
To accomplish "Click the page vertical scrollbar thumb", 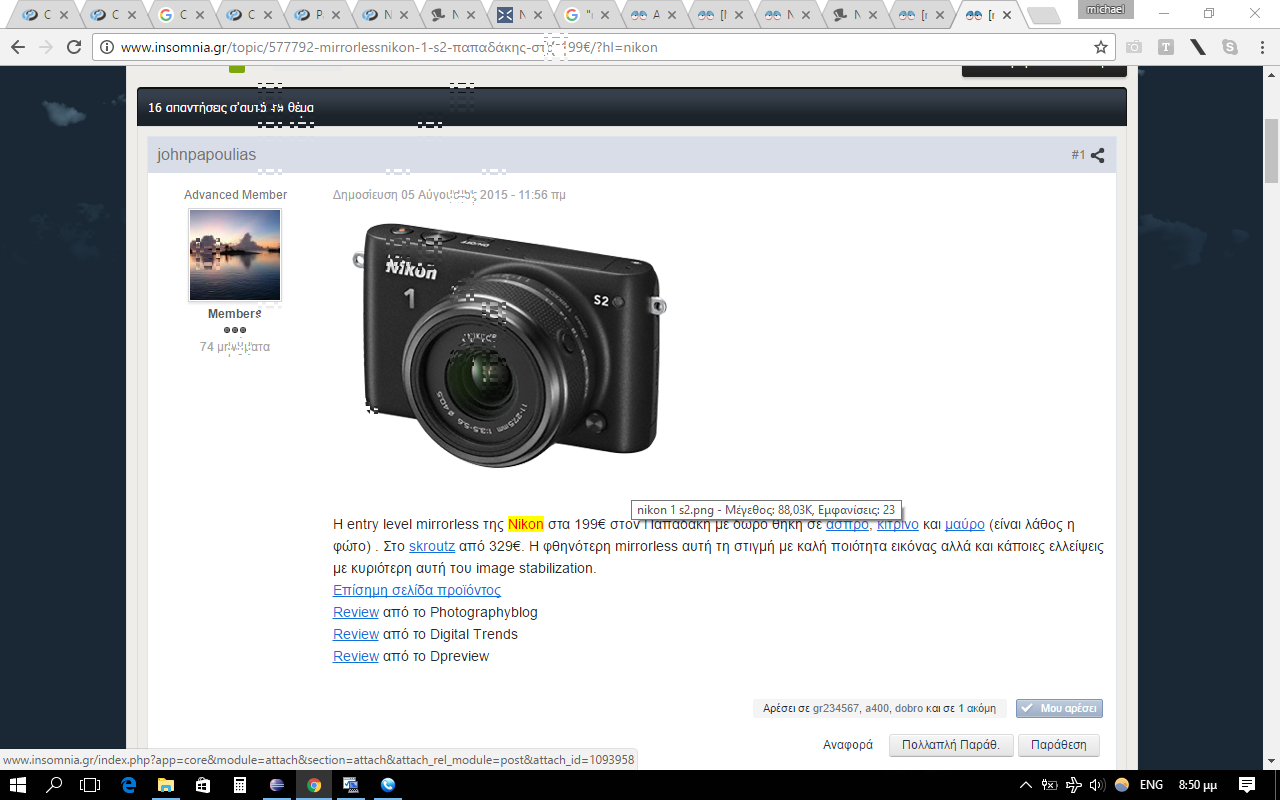I will pyautogui.click(x=1271, y=150).
